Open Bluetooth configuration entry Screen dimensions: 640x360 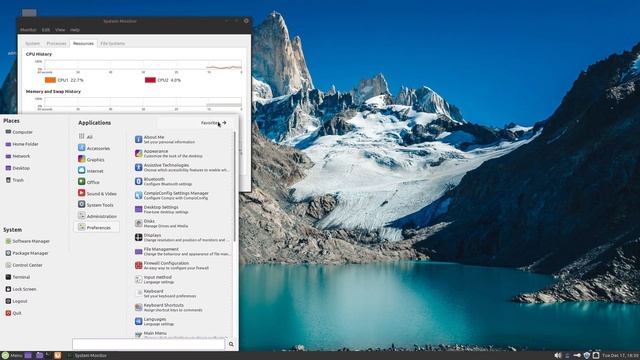pyautogui.click(x=182, y=181)
